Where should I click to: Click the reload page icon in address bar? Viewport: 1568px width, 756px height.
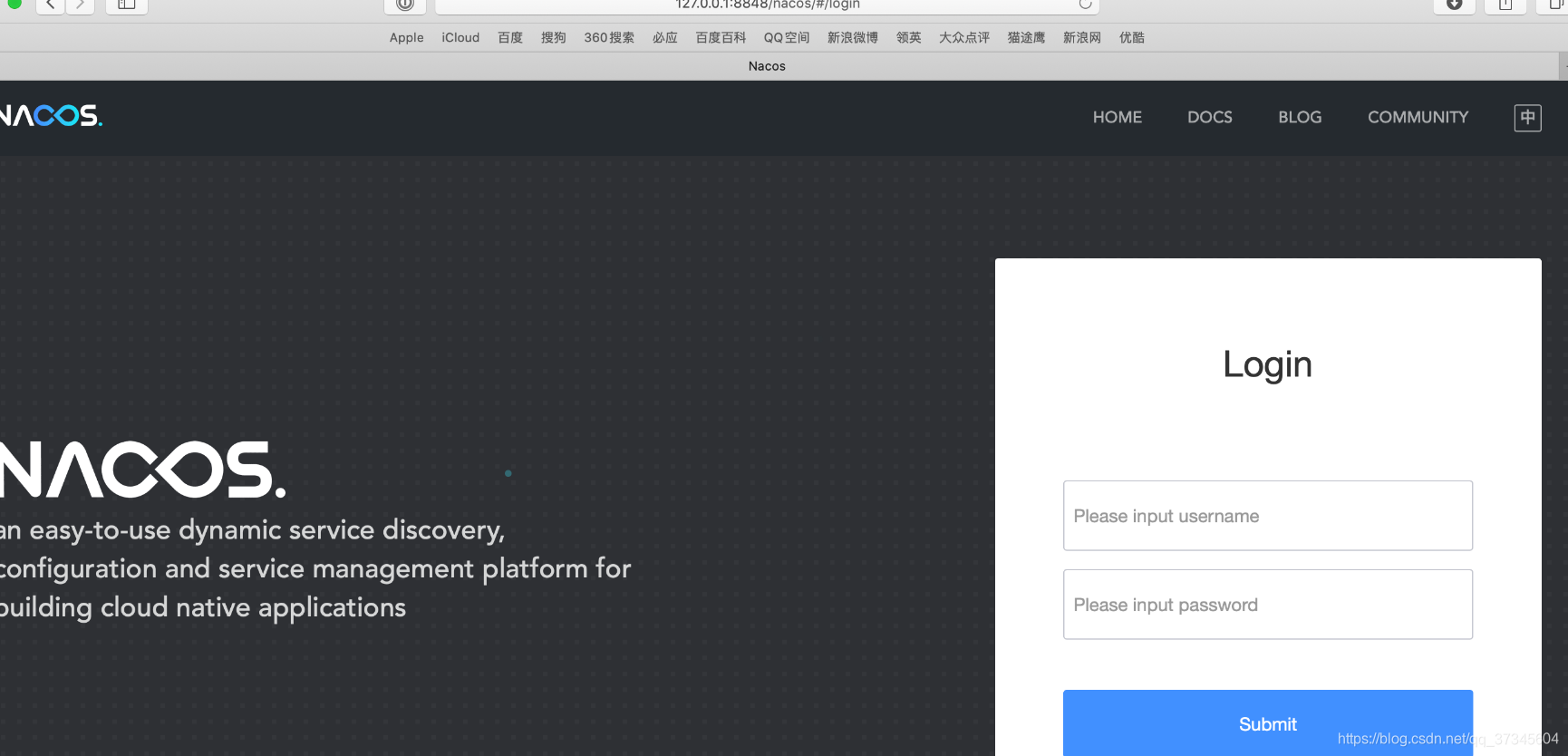[1085, 5]
